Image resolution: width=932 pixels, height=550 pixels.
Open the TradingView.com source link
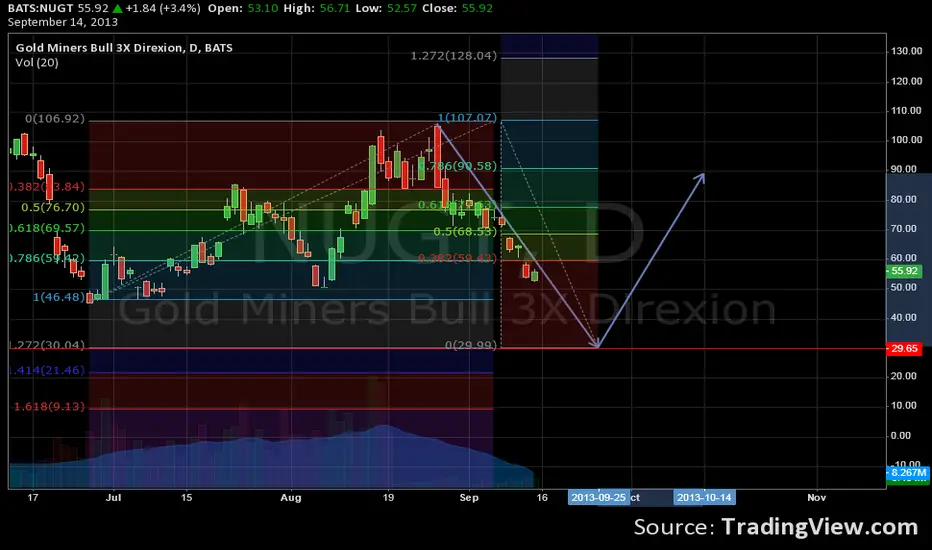pyautogui.click(x=820, y=527)
